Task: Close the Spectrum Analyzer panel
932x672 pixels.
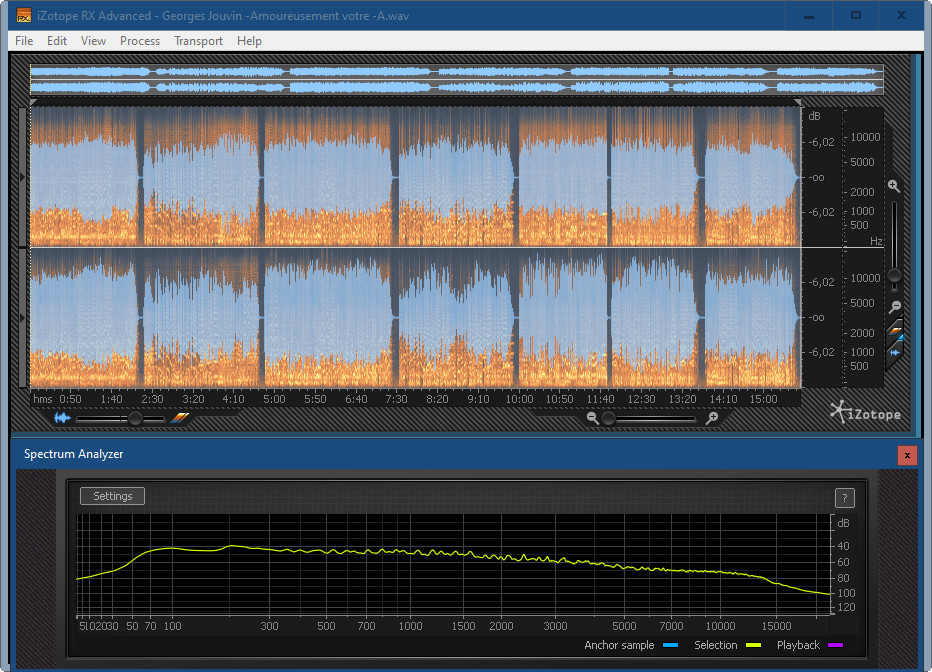Action: click(907, 455)
